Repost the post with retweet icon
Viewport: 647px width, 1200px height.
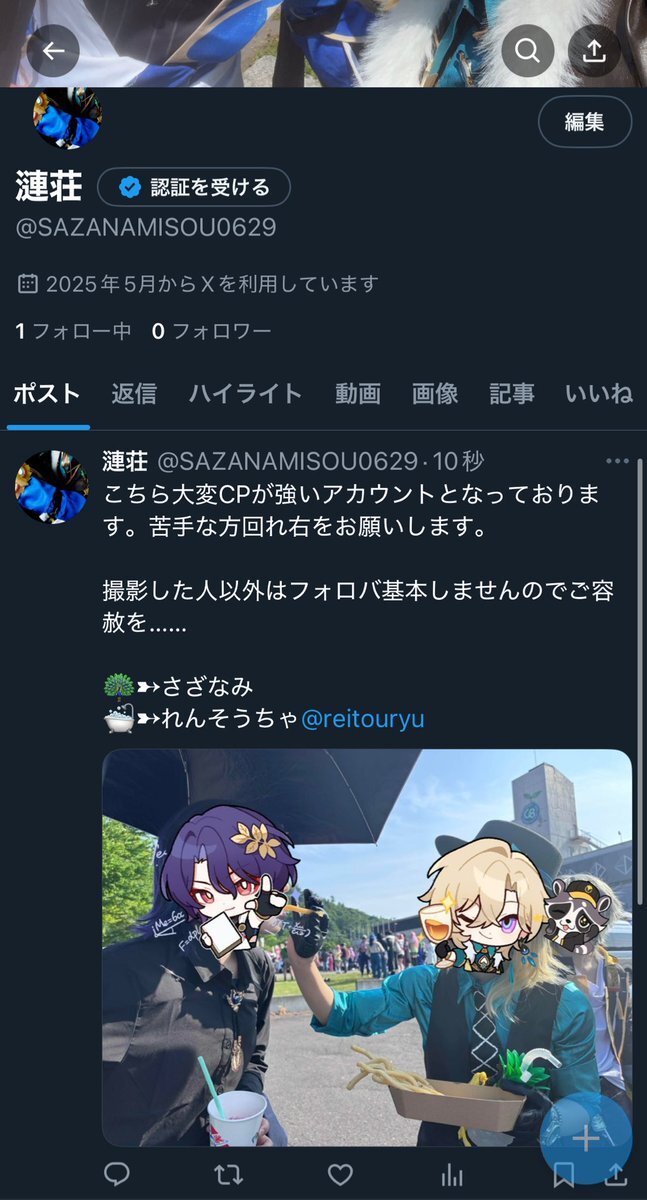(229, 1173)
